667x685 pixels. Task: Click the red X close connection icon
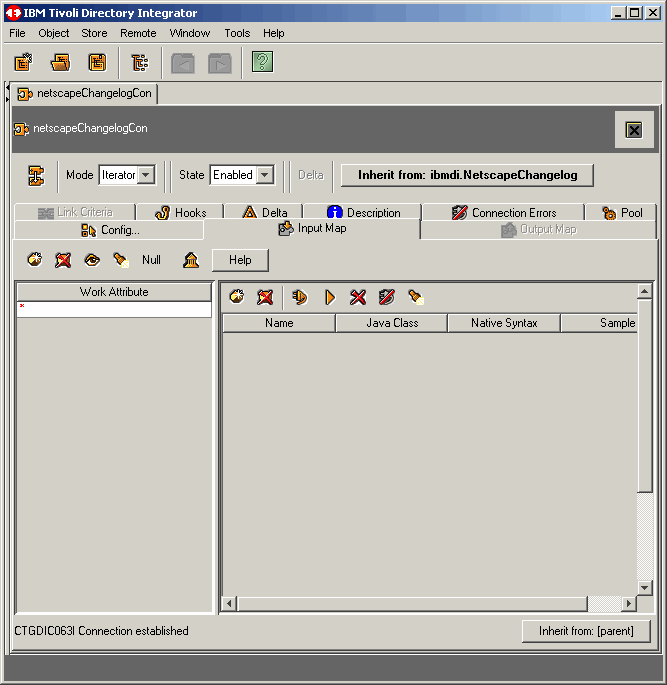pos(358,297)
